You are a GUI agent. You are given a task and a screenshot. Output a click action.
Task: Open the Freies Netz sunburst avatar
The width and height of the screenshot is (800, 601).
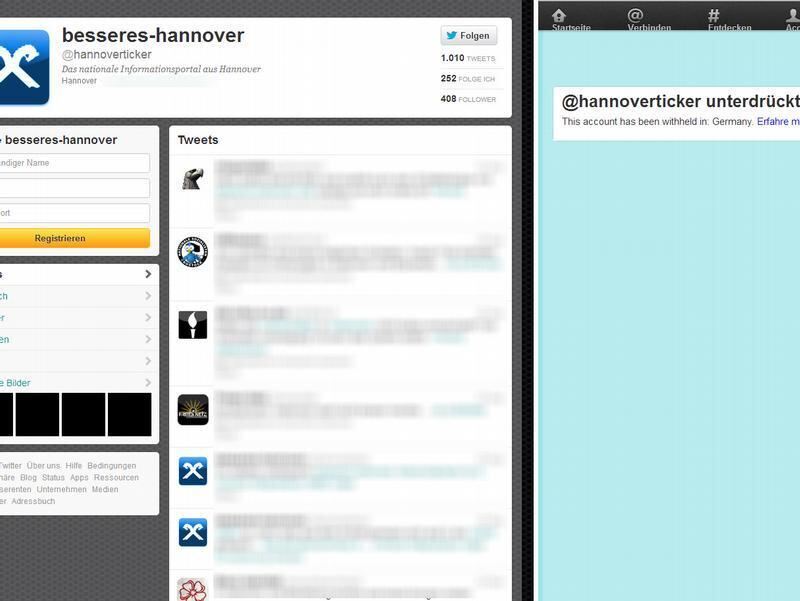(x=193, y=409)
